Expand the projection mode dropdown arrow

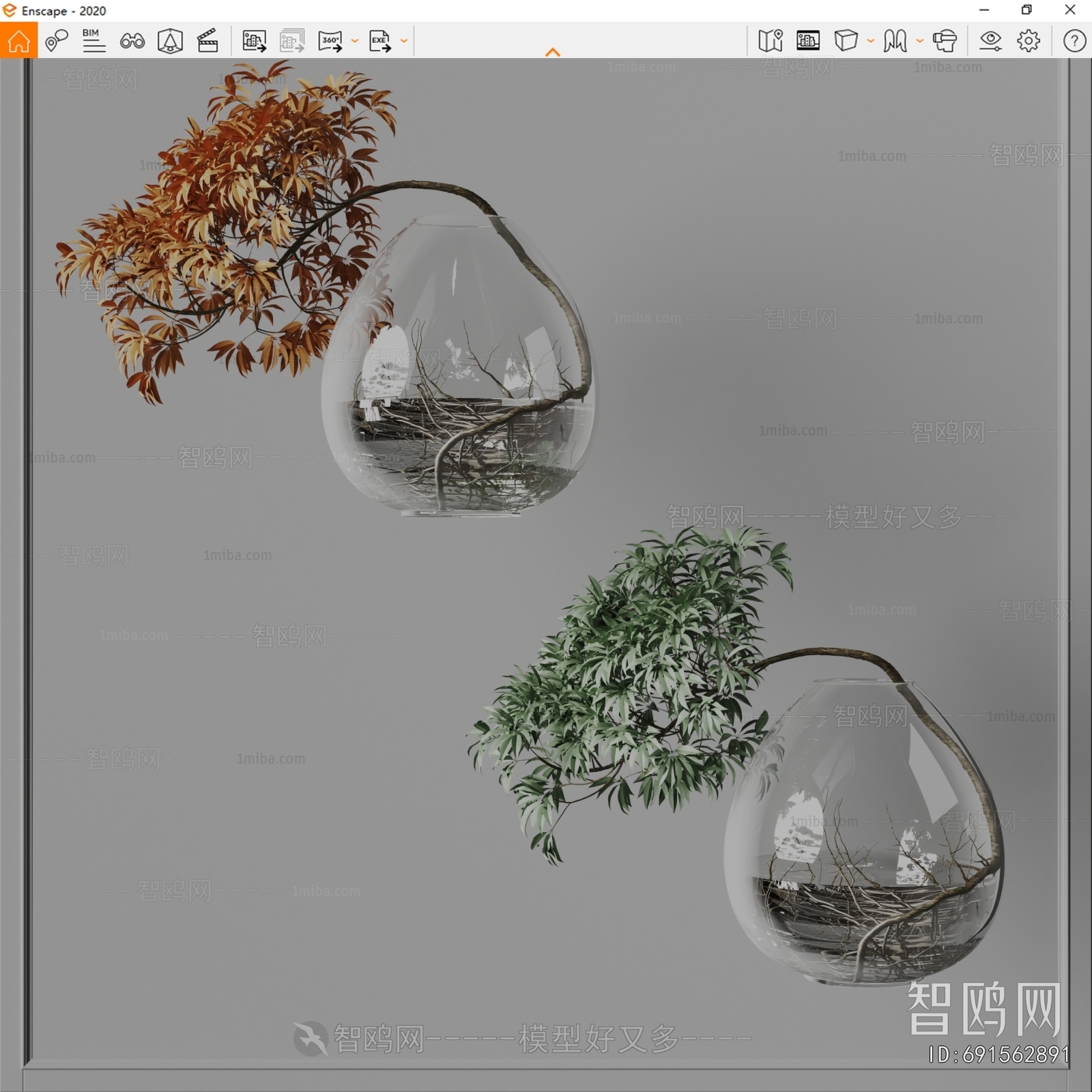click(x=871, y=42)
